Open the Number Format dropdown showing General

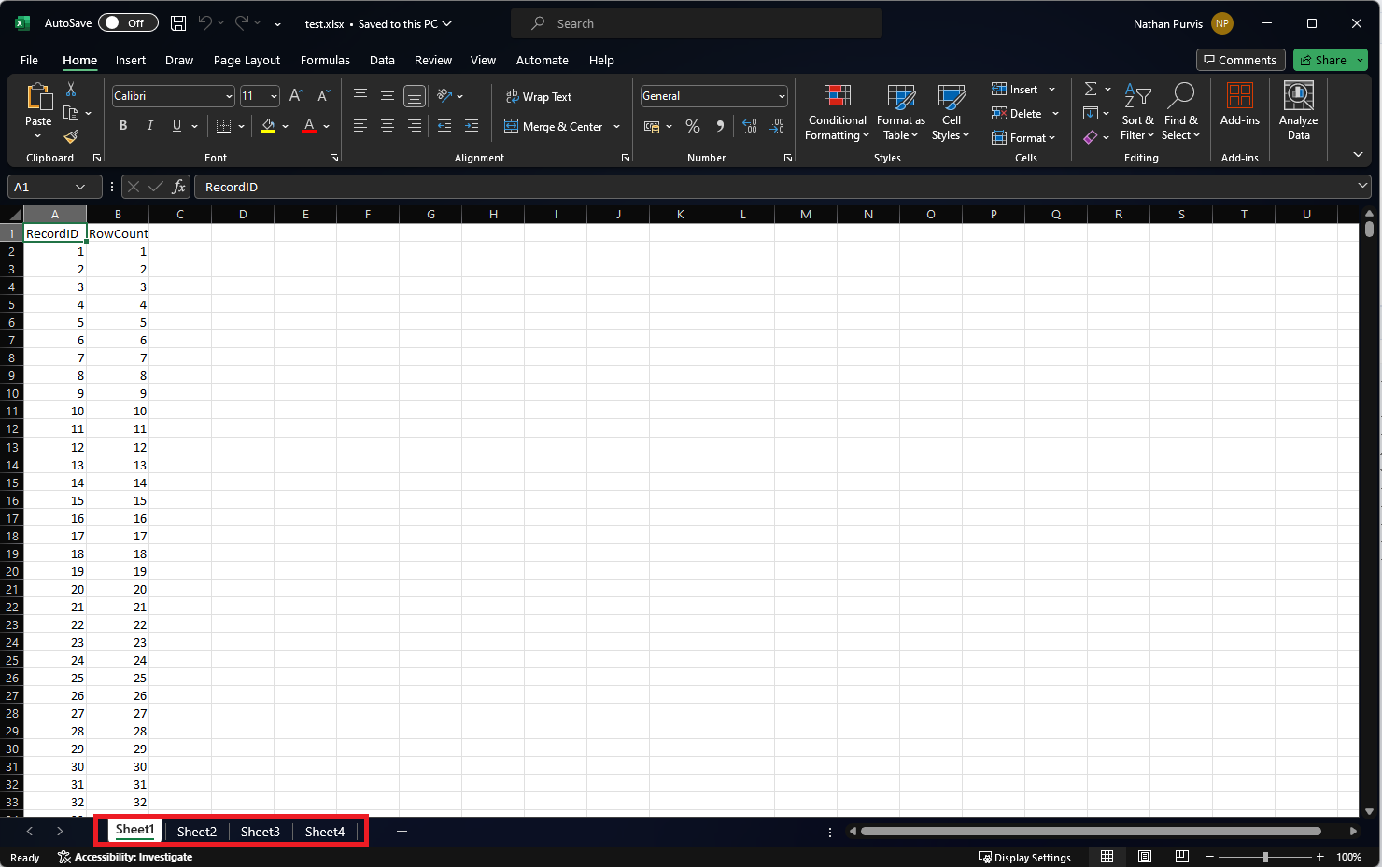[713, 95]
